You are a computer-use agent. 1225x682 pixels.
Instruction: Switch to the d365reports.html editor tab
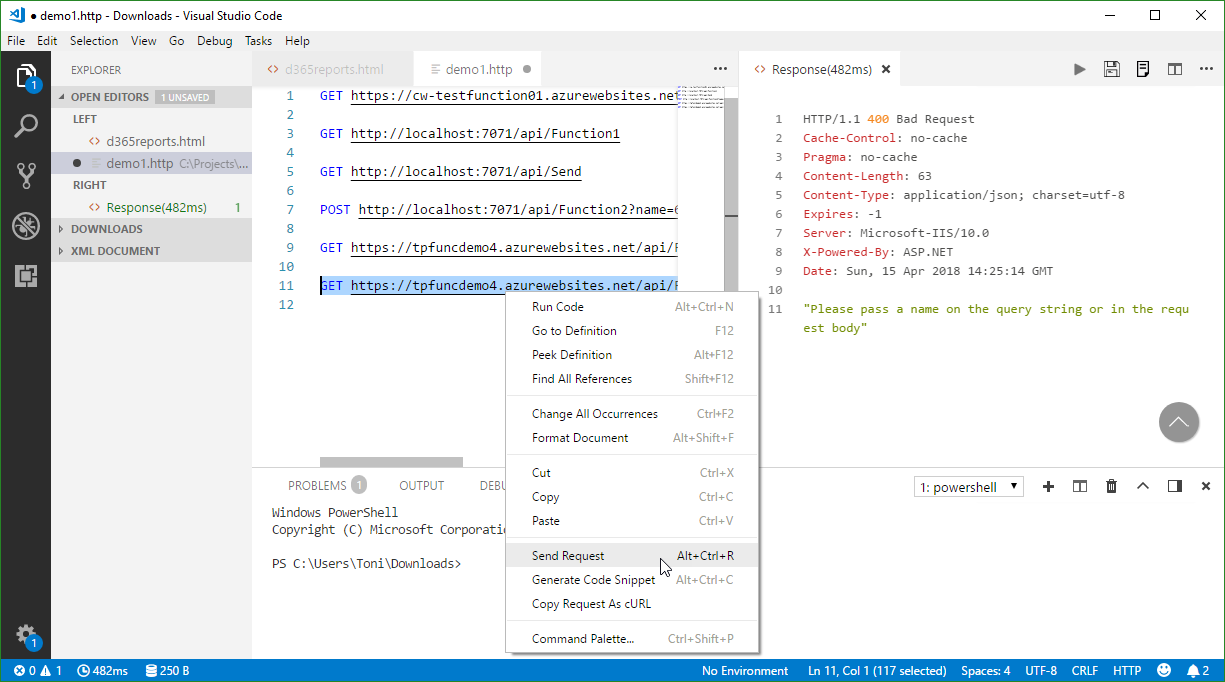coord(333,70)
